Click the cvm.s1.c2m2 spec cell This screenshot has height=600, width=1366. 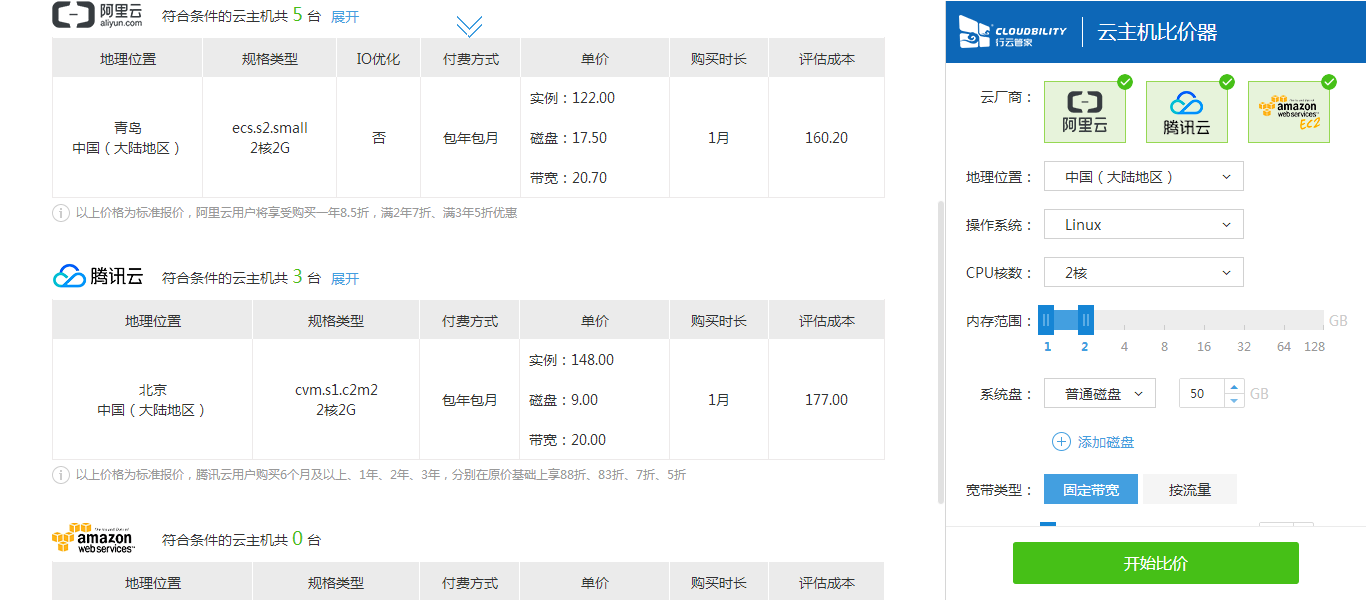tap(336, 400)
